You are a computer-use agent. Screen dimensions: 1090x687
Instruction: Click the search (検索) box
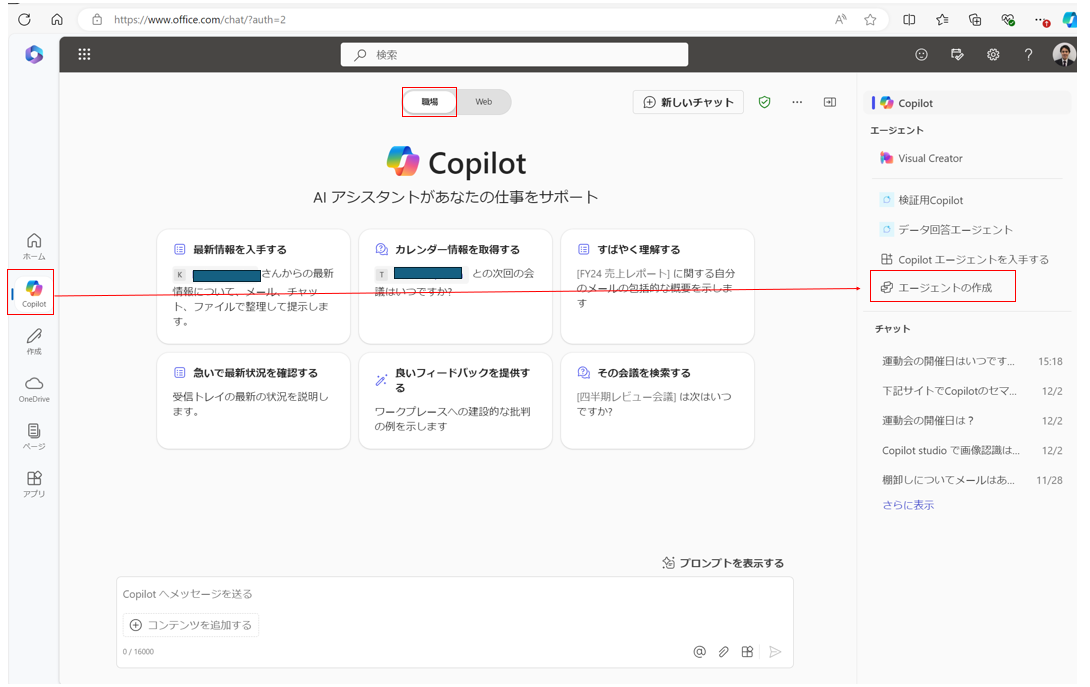(x=514, y=54)
